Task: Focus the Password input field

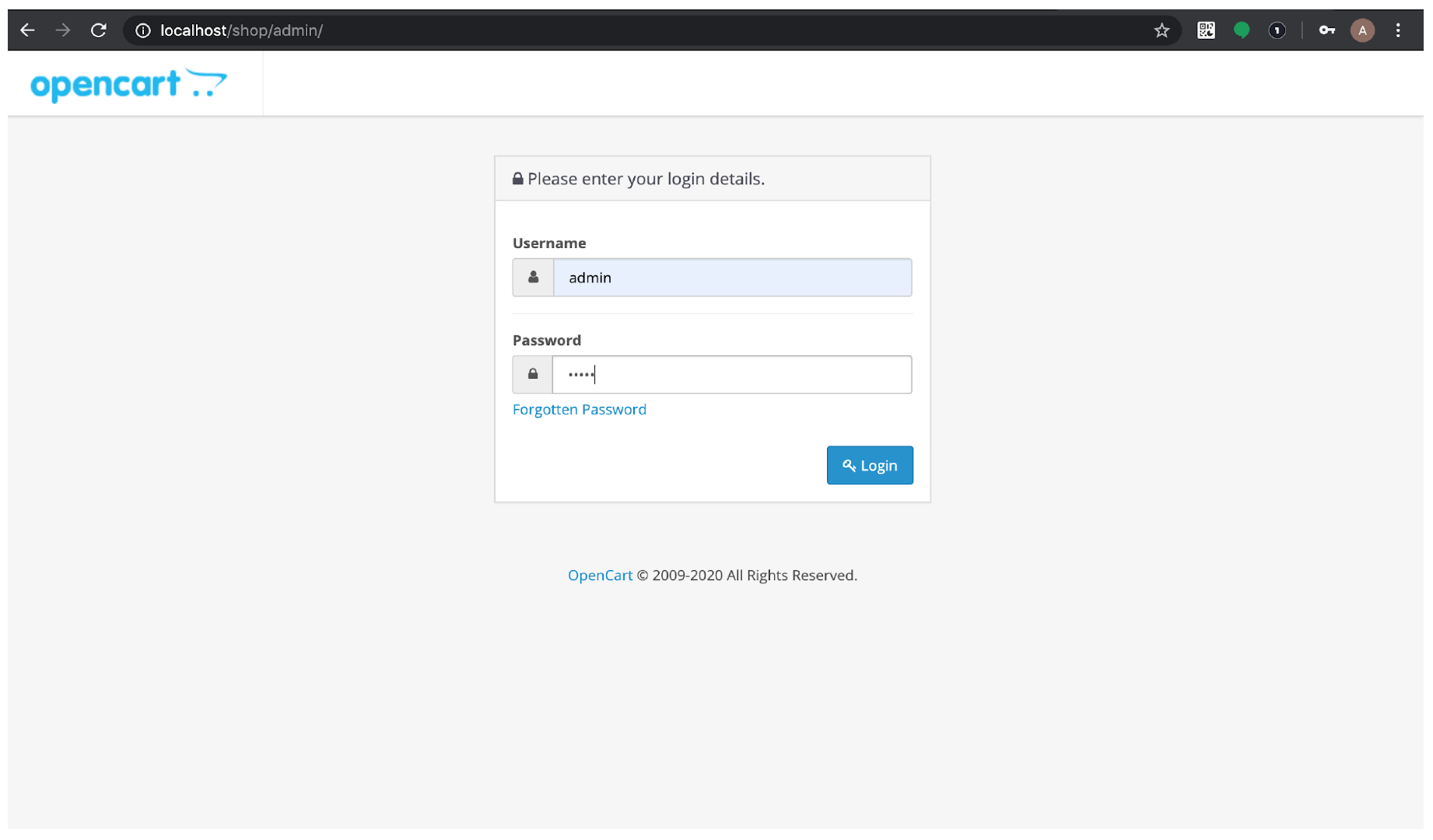Action: 732,374
